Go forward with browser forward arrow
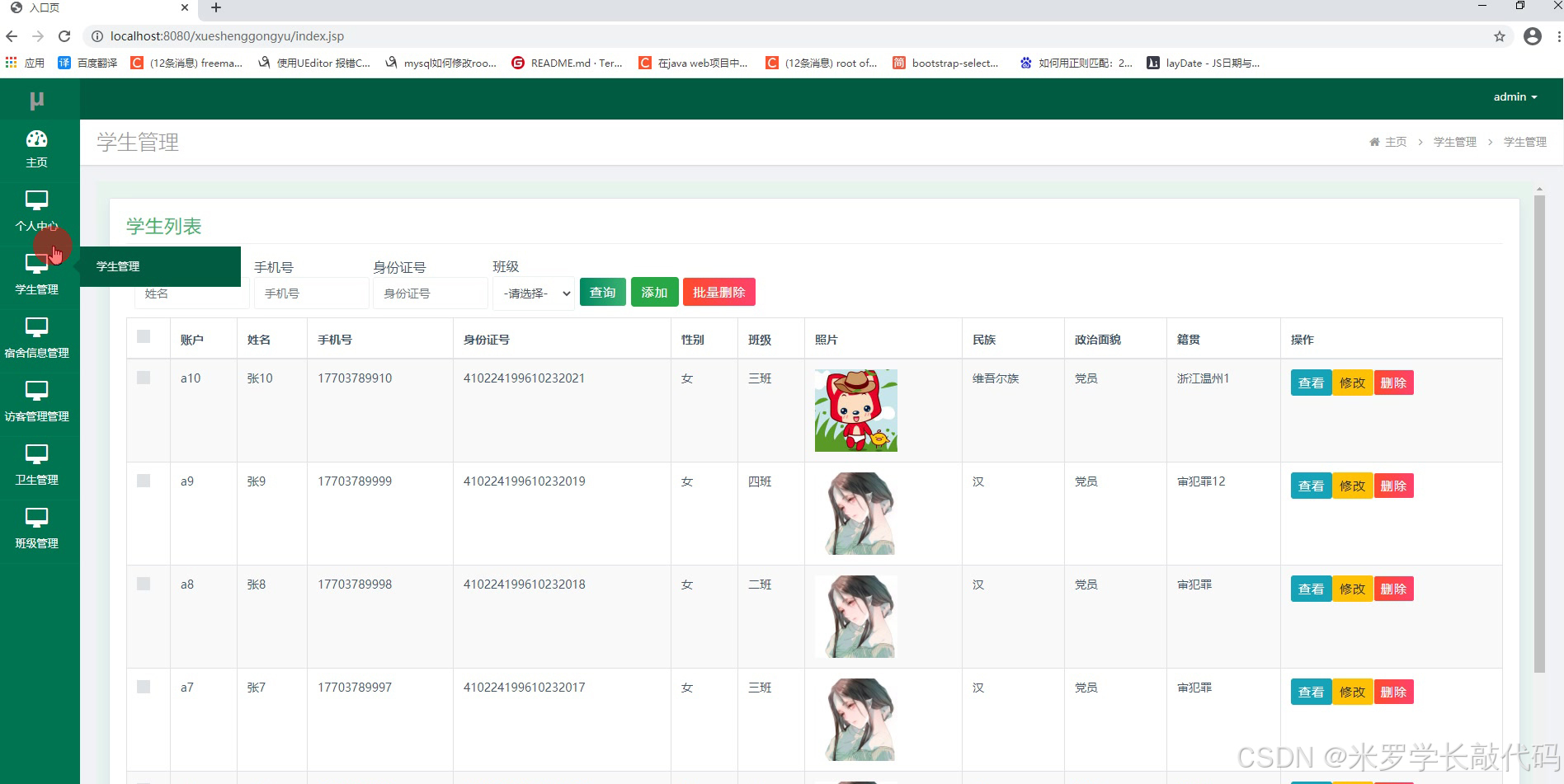The width and height of the screenshot is (1564, 784). 38,36
